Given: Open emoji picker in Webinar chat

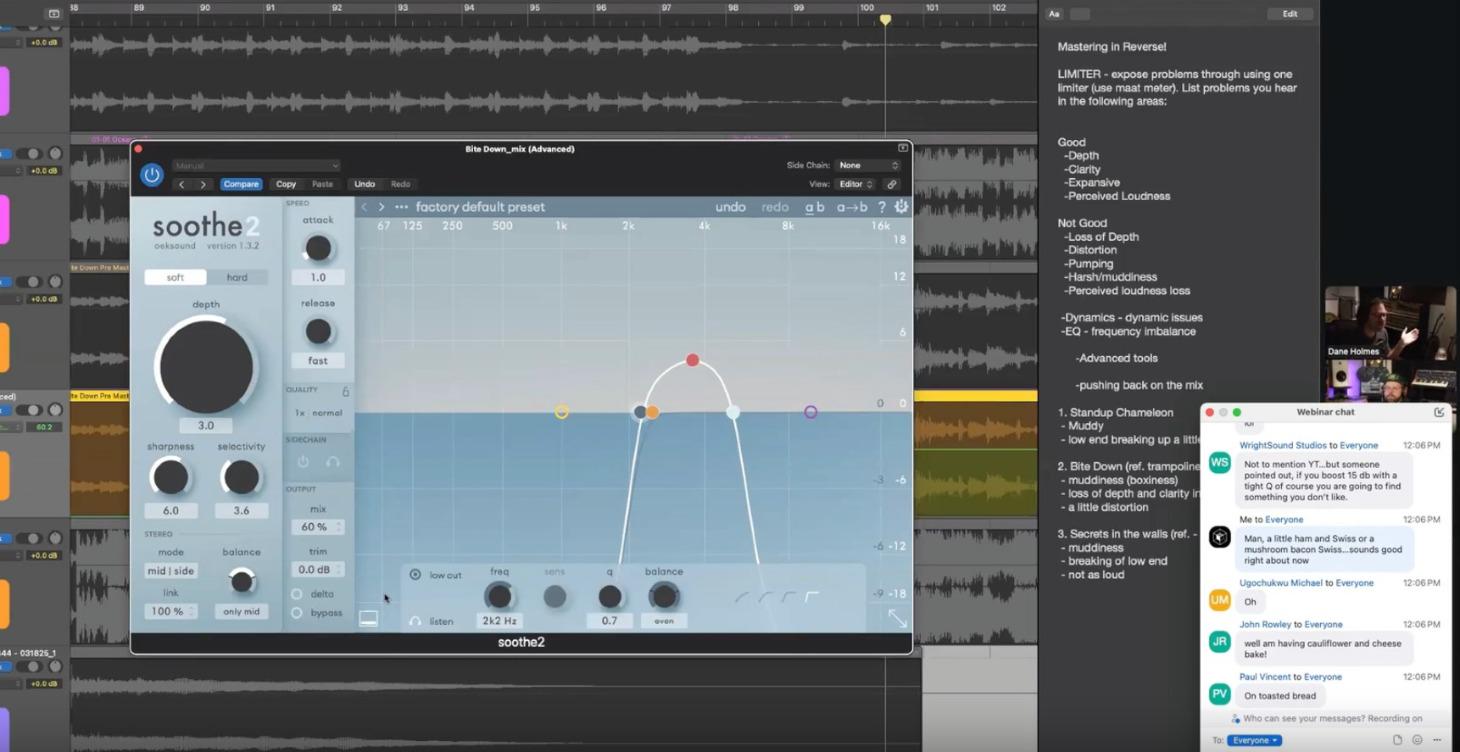Looking at the screenshot, I should click(1417, 740).
